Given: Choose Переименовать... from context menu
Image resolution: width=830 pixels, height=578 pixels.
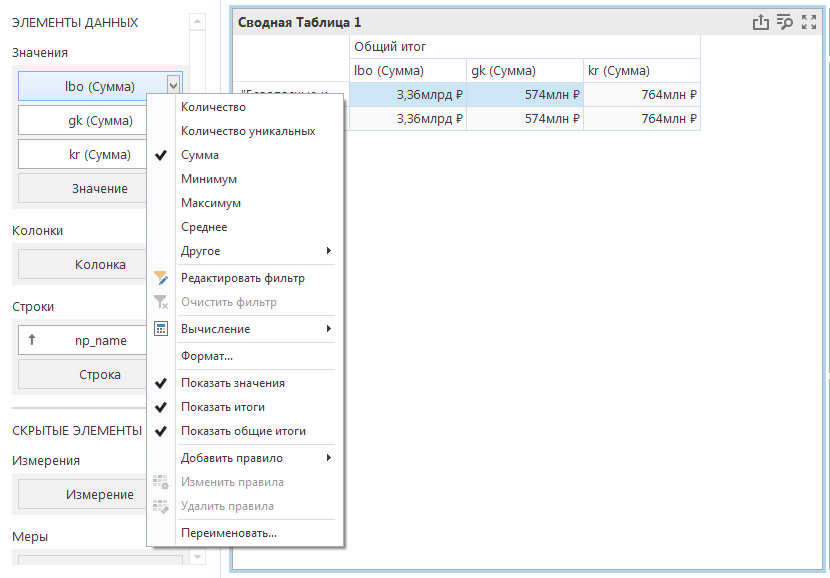Looking at the screenshot, I should click(228, 533).
